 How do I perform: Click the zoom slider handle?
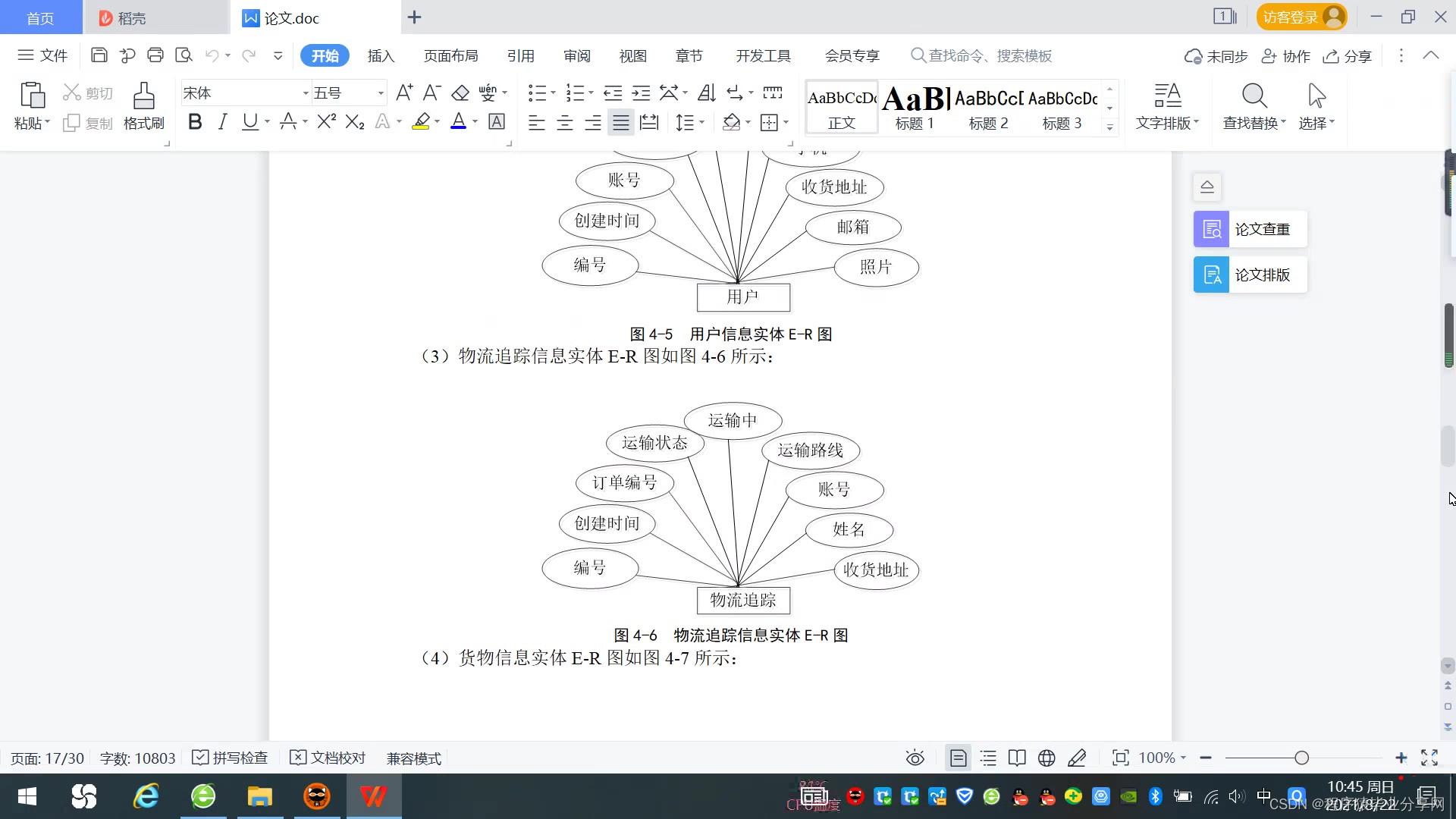[1302, 758]
